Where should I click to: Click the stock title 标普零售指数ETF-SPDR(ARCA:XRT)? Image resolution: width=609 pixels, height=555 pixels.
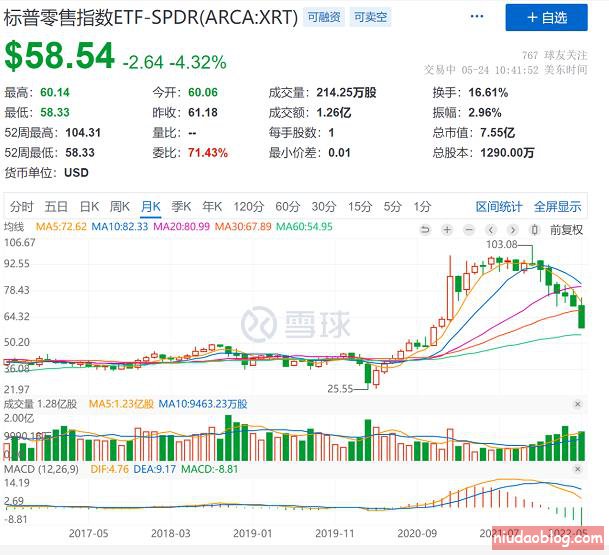coord(151,17)
